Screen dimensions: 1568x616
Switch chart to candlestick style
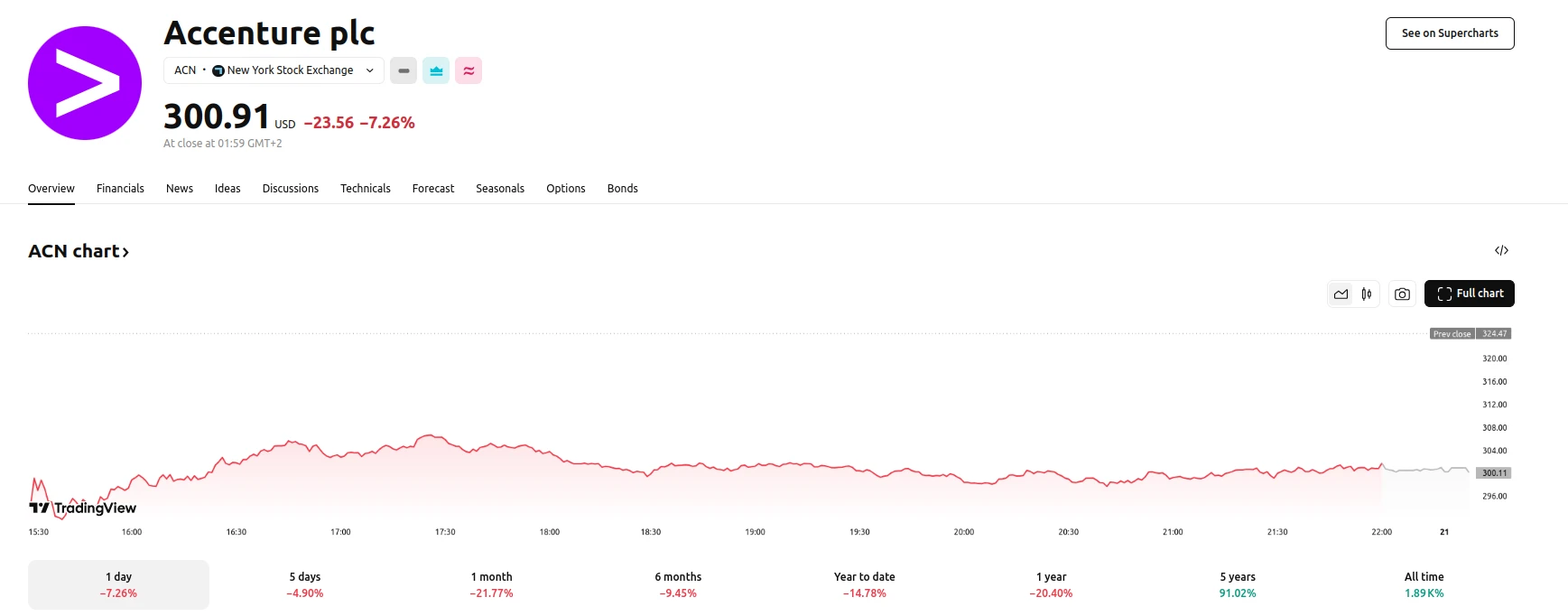[1367, 294]
